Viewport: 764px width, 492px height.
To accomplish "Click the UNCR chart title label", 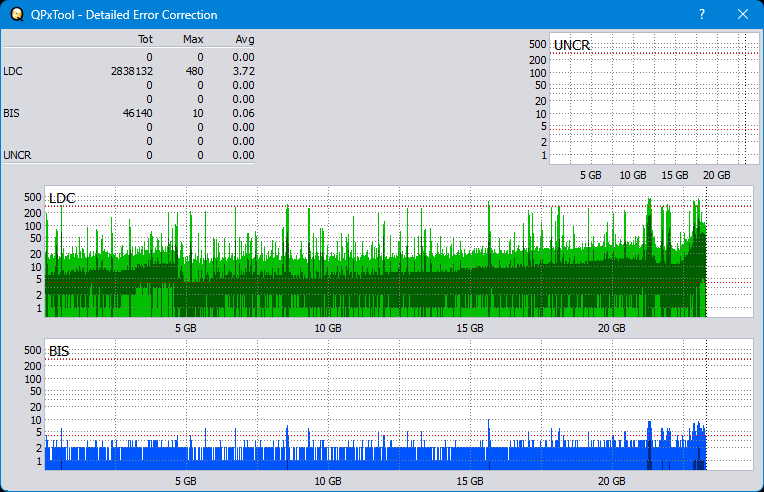I will click(x=572, y=45).
